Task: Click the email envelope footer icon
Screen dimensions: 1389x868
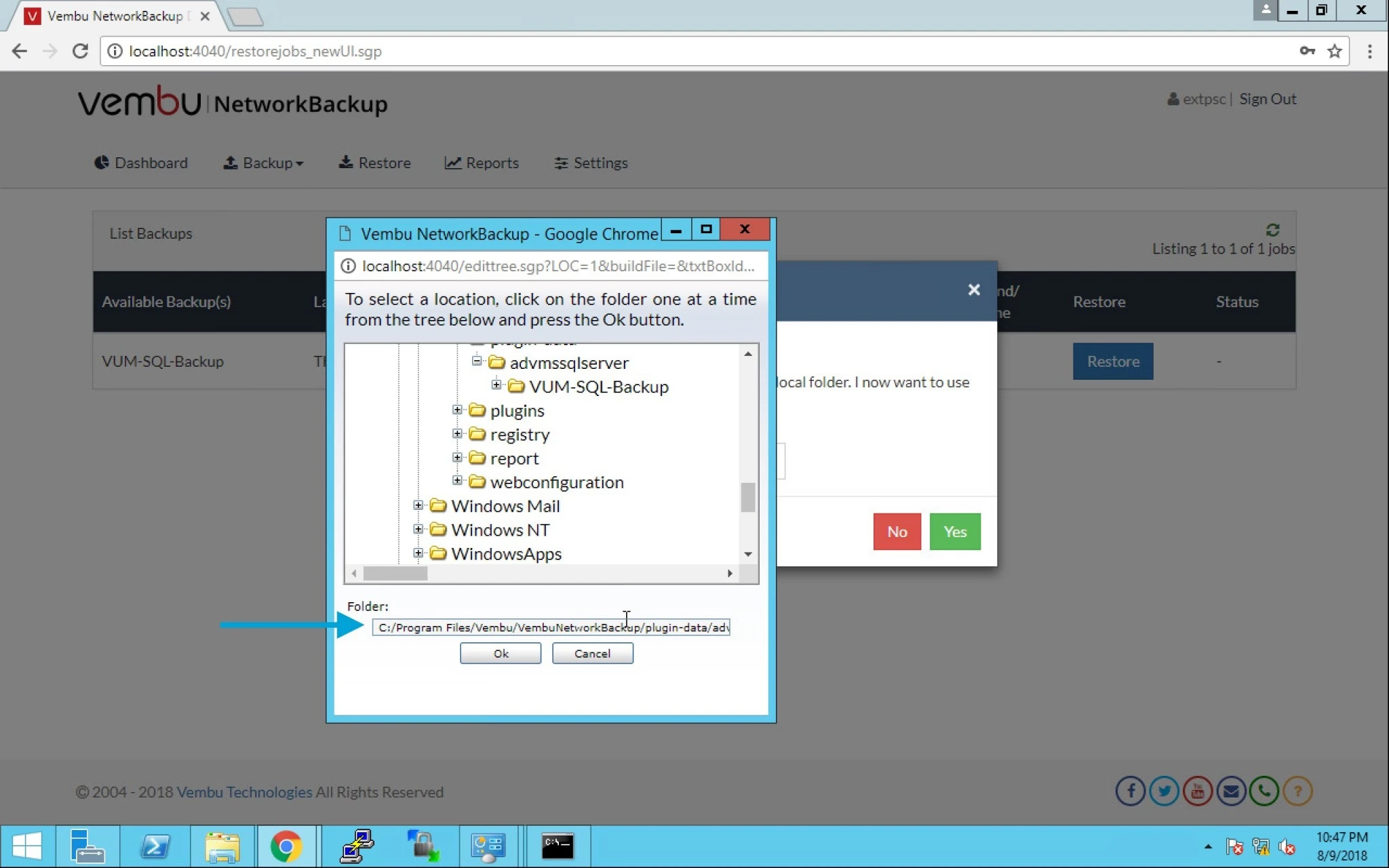Action: 1231,791
